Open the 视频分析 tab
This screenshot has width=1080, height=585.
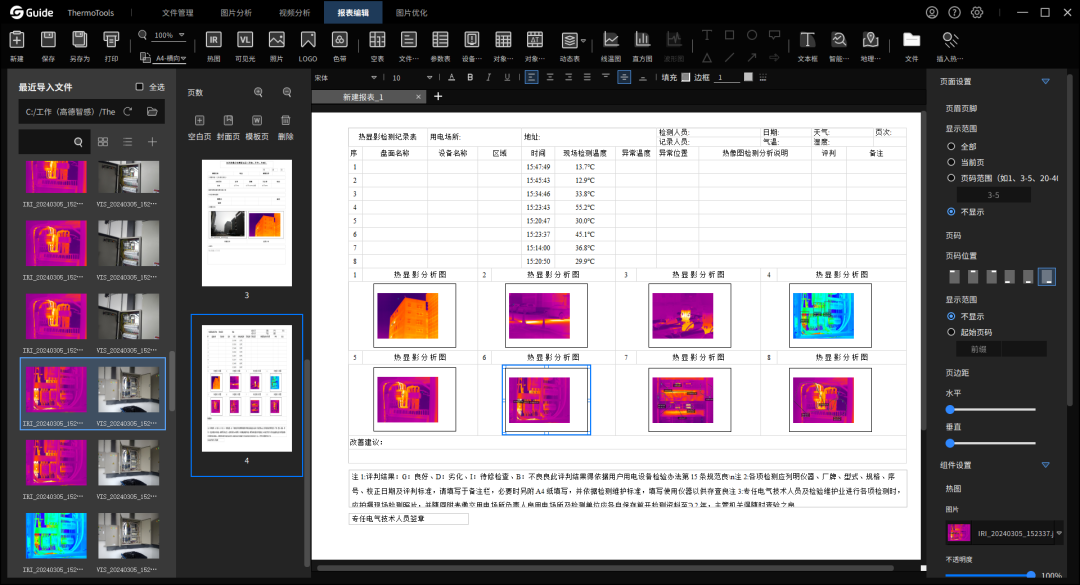coord(295,12)
